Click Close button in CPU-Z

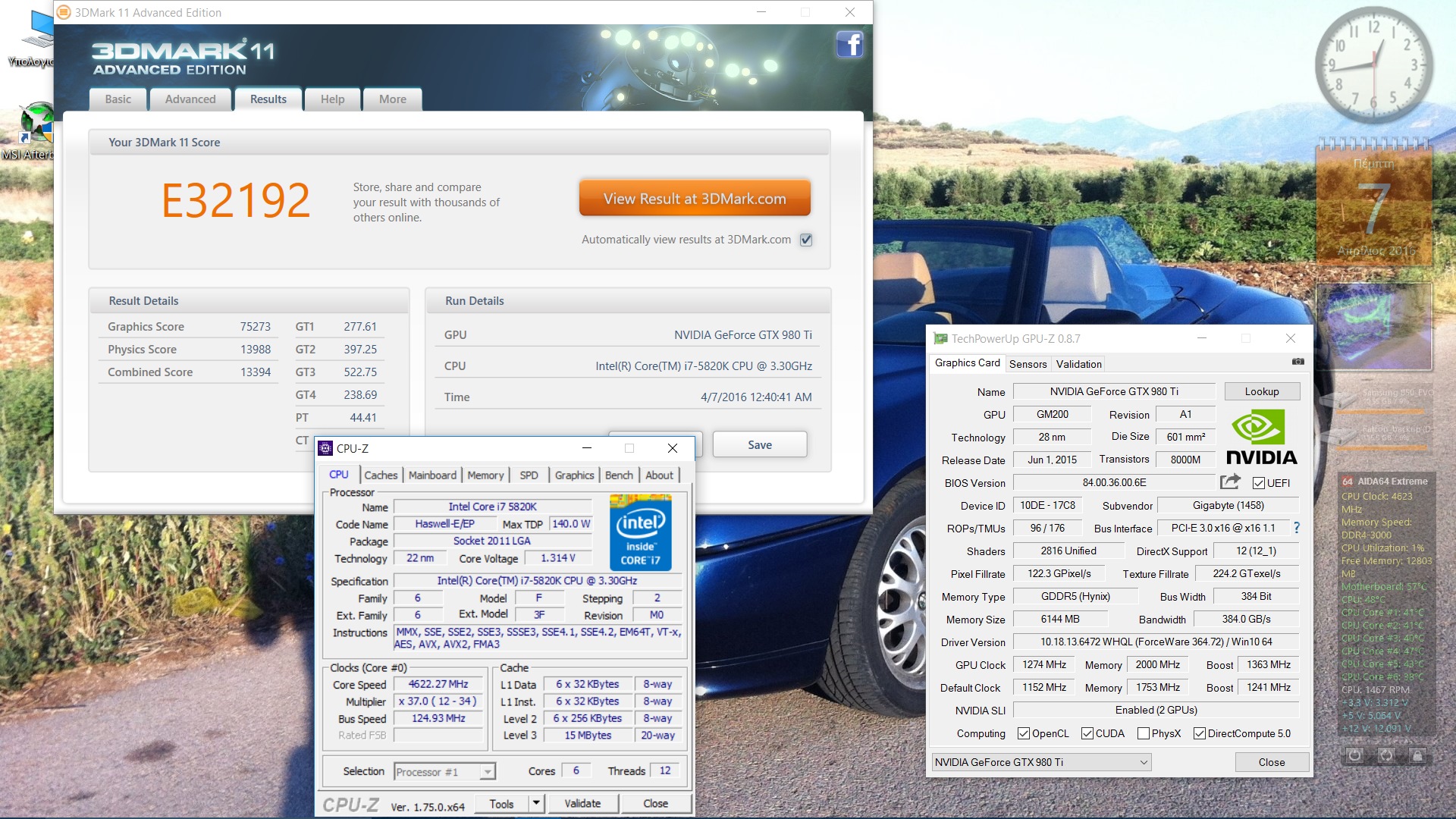click(655, 803)
